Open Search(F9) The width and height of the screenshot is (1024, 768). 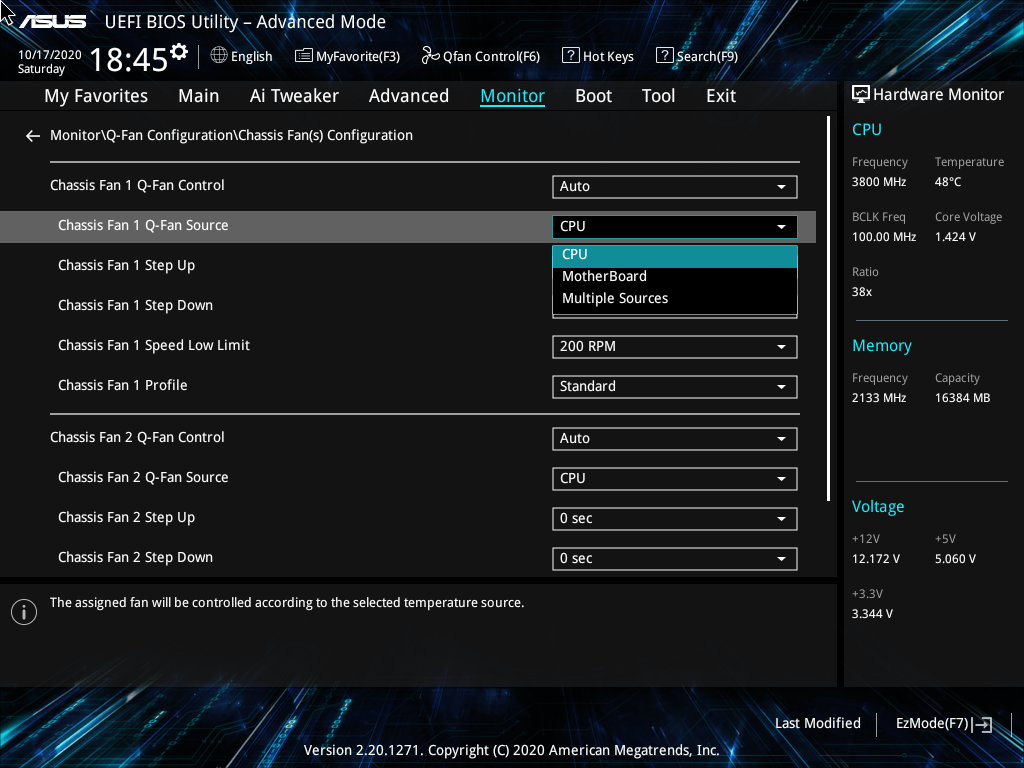(x=697, y=56)
